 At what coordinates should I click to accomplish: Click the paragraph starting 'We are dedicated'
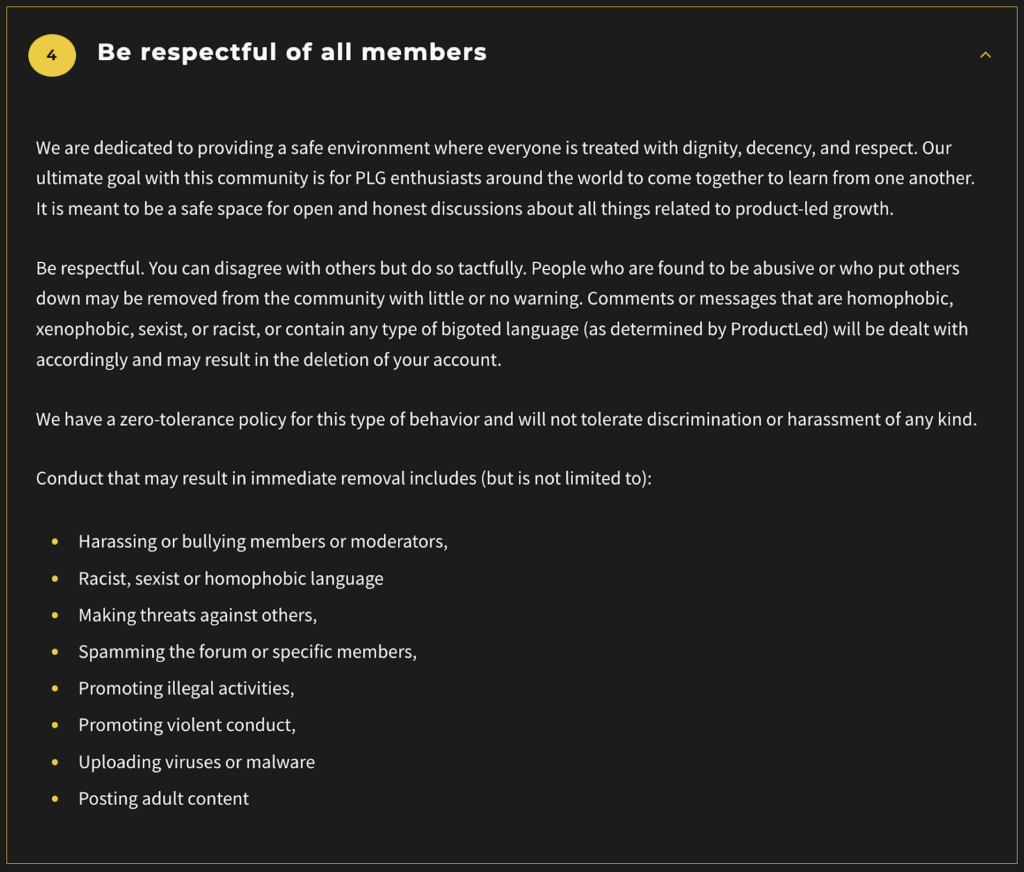click(x=505, y=178)
